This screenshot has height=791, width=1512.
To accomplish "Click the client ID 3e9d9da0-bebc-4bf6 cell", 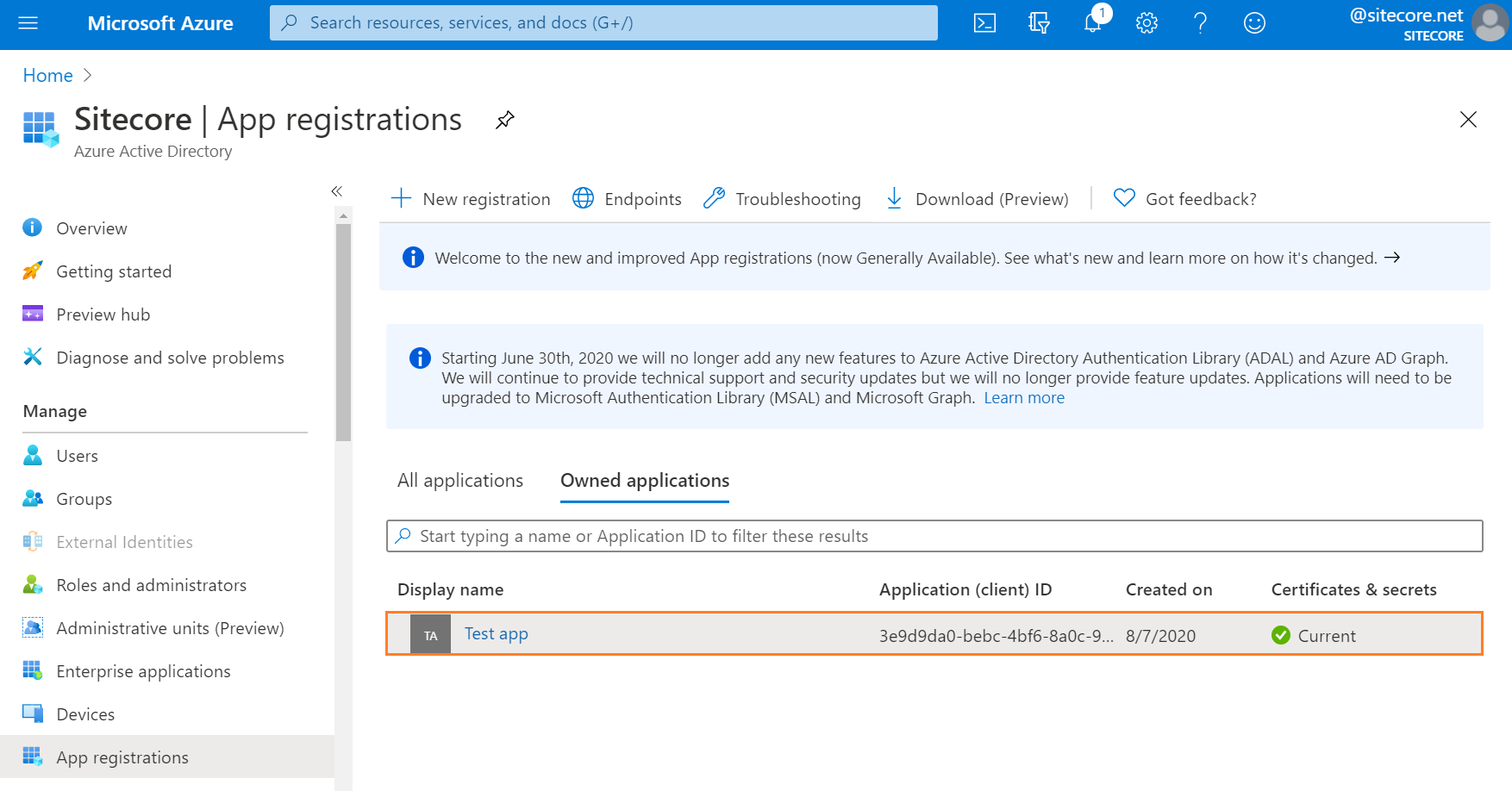I will [997, 636].
